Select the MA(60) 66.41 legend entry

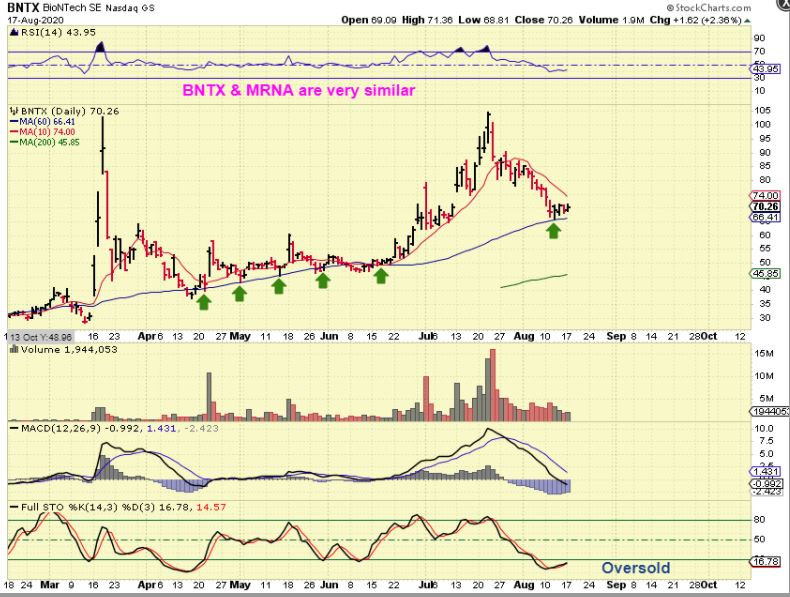42,121
